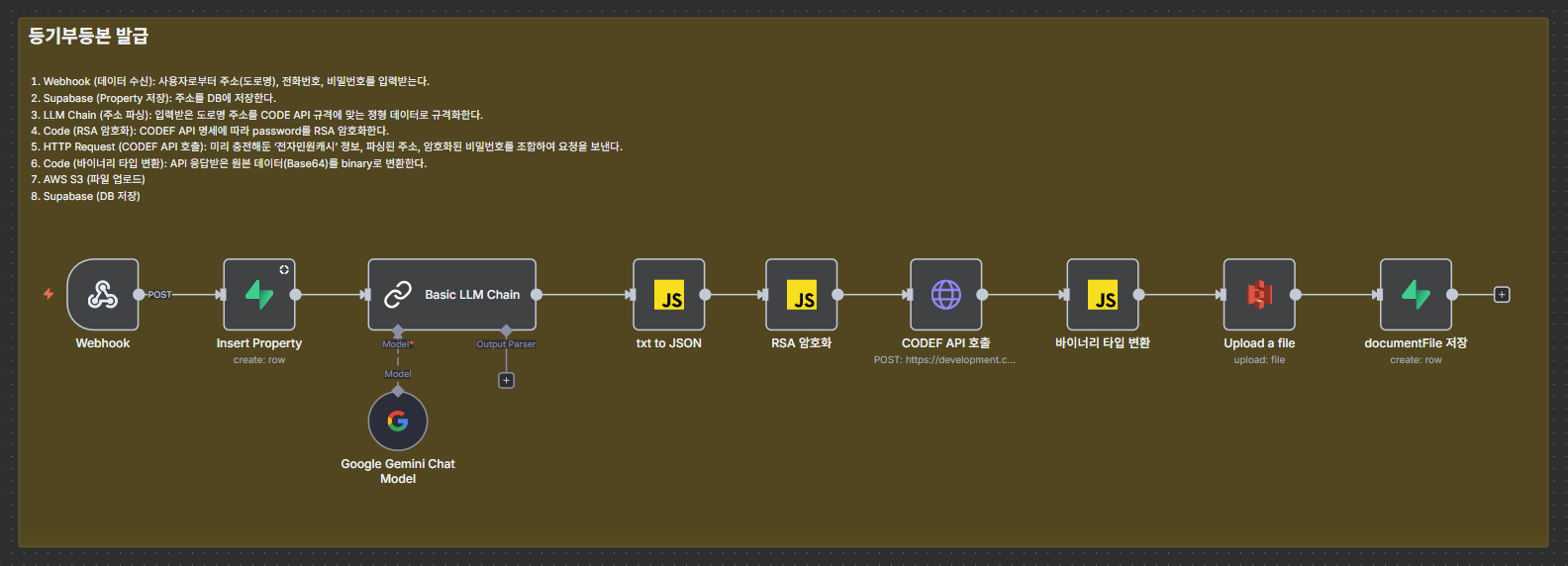The image size is (1568, 566).
Task: Select the Google Gemini Chat Model node
Action: (398, 422)
